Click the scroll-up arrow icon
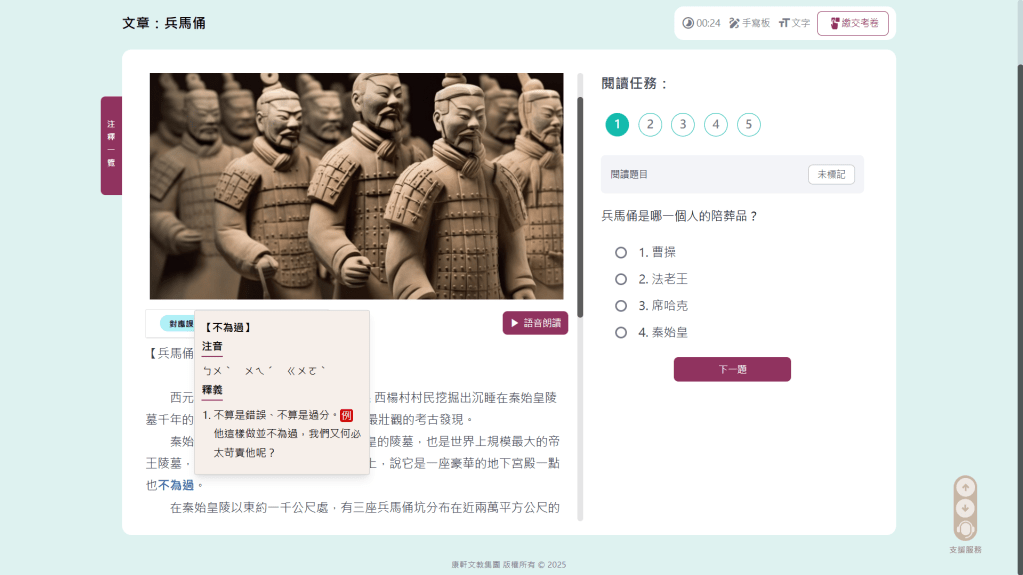1023x575 pixels. click(x=965, y=488)
